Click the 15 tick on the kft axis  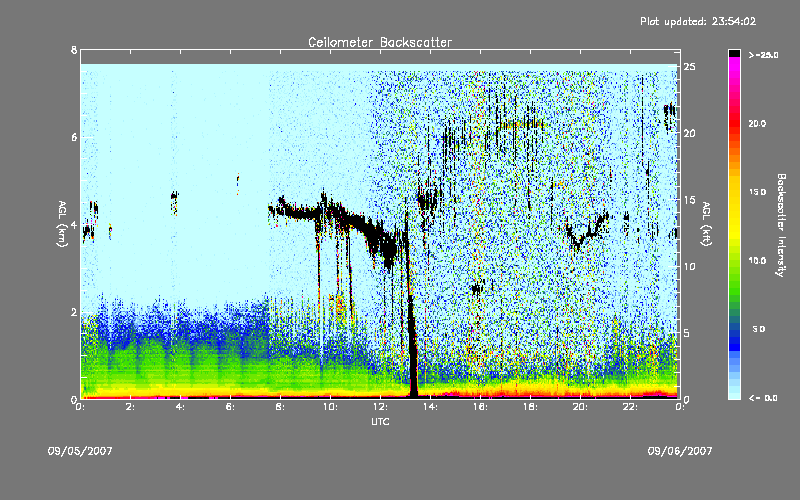coord(689,200)
